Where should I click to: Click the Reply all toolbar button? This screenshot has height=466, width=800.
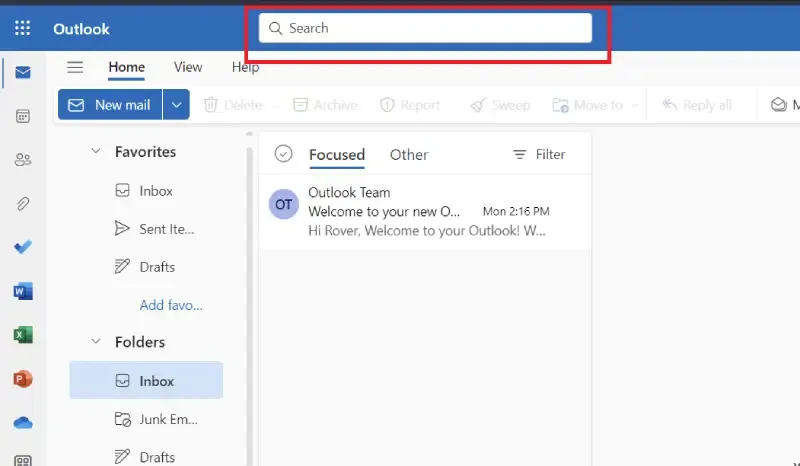[697, 105]
